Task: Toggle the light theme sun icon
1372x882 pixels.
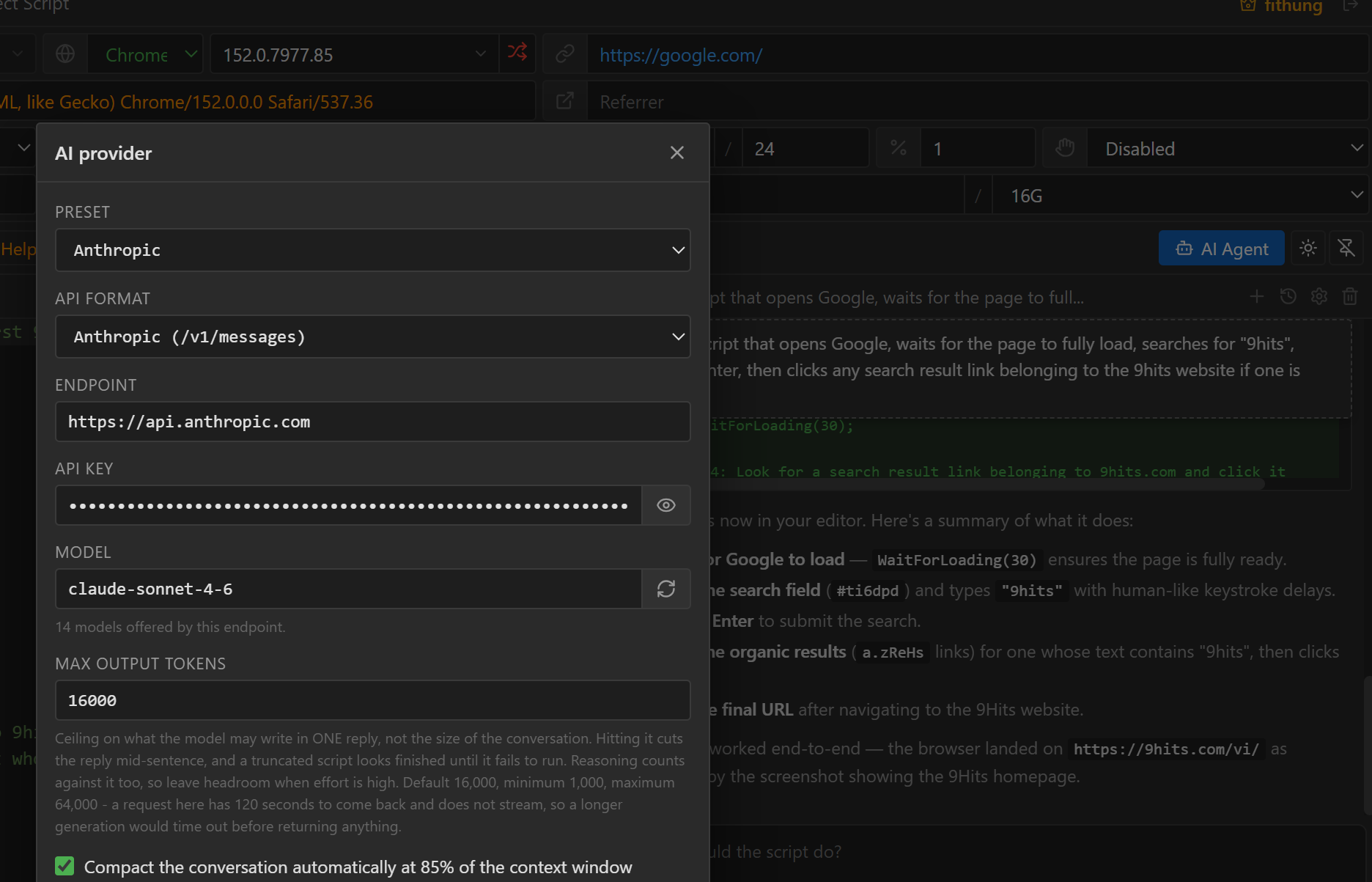Action: coord(1308,249)
